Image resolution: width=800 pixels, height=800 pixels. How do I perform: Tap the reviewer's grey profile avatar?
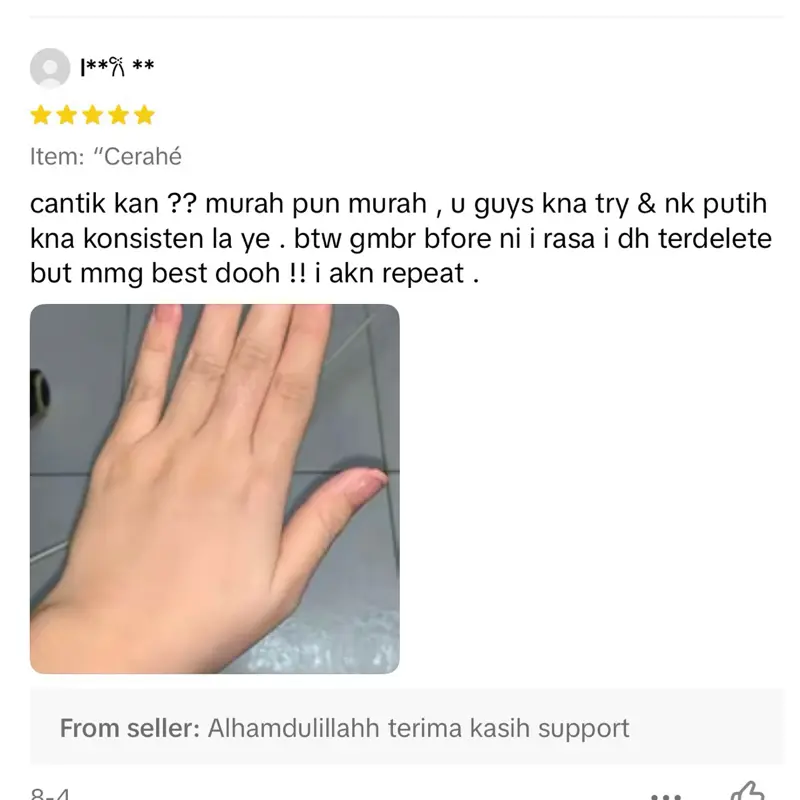50,68
